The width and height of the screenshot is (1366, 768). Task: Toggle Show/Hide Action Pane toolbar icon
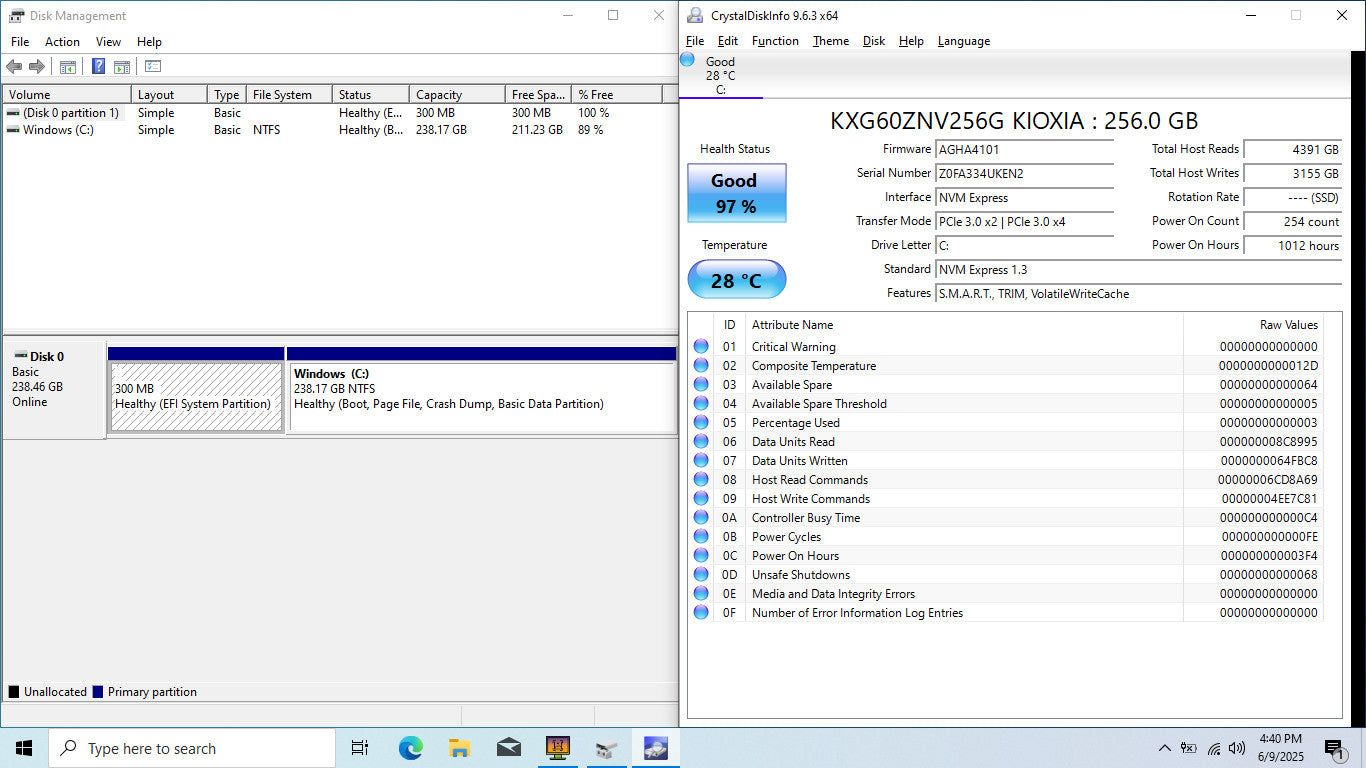(121, 67)
